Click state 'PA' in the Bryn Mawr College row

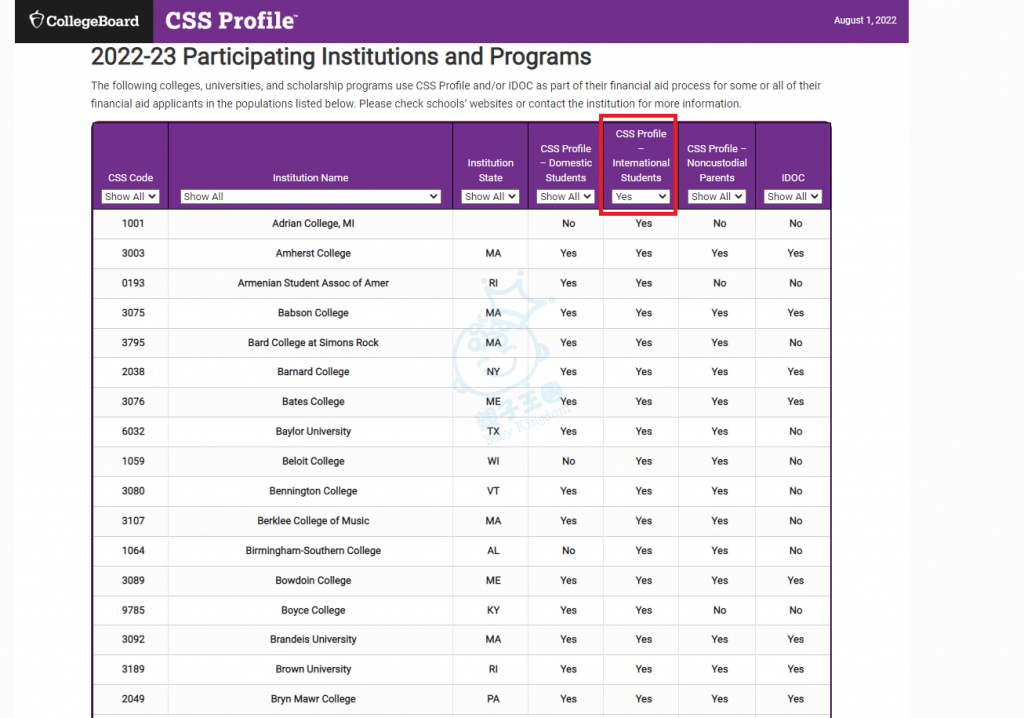[493, 699]
